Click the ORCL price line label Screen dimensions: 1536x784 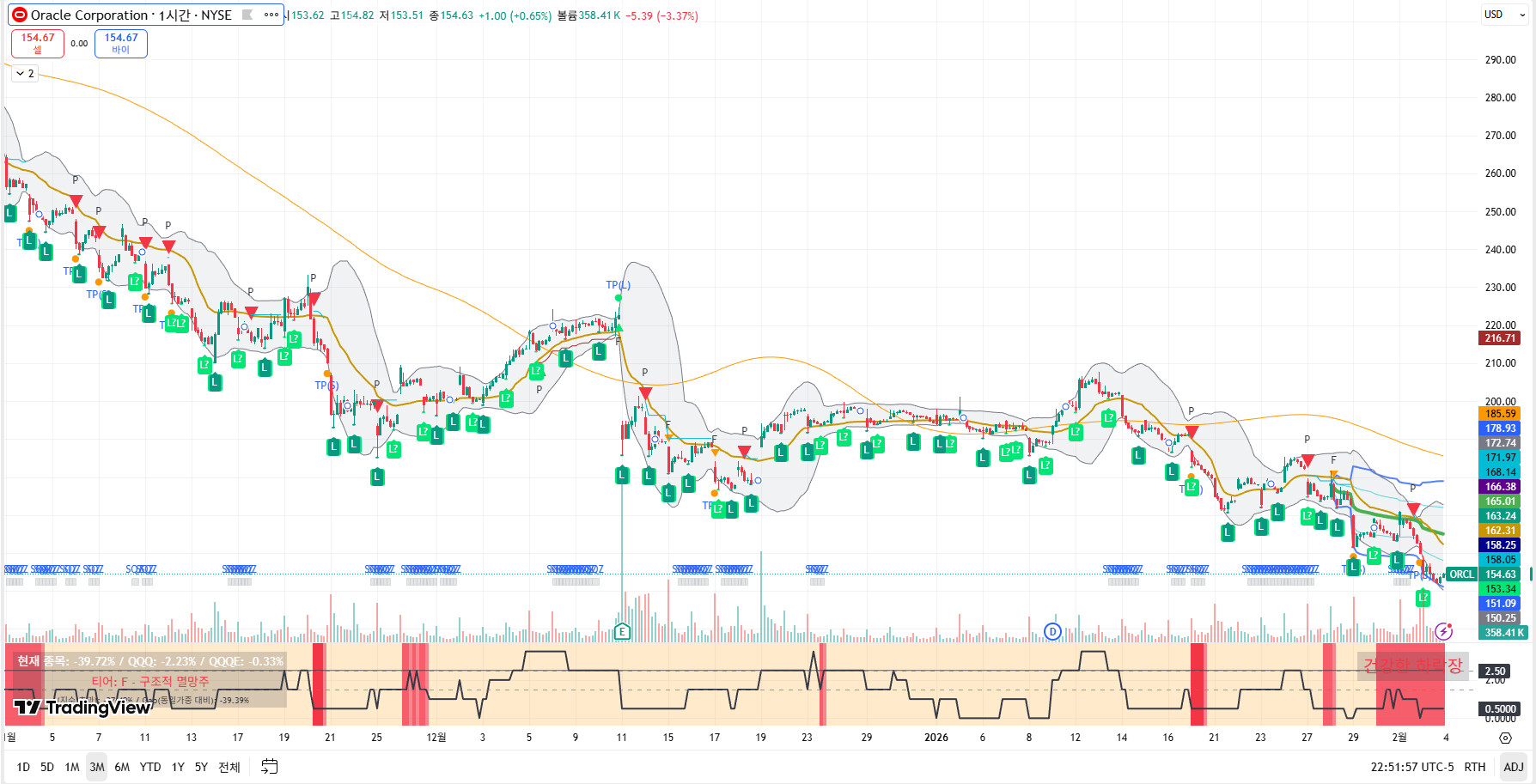tap(1461, 574)
